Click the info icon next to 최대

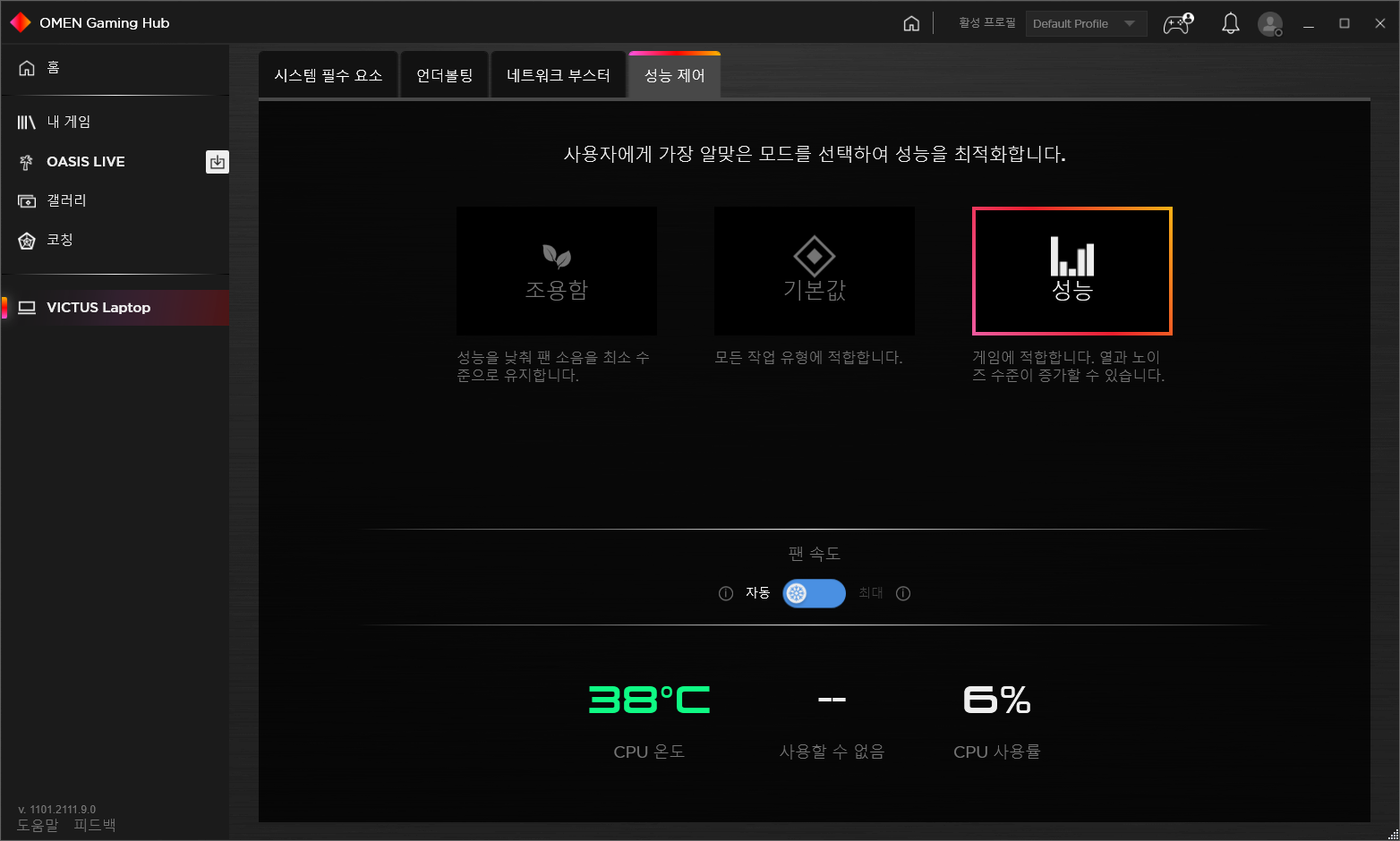pyautogui.click(x=903, y=593)
